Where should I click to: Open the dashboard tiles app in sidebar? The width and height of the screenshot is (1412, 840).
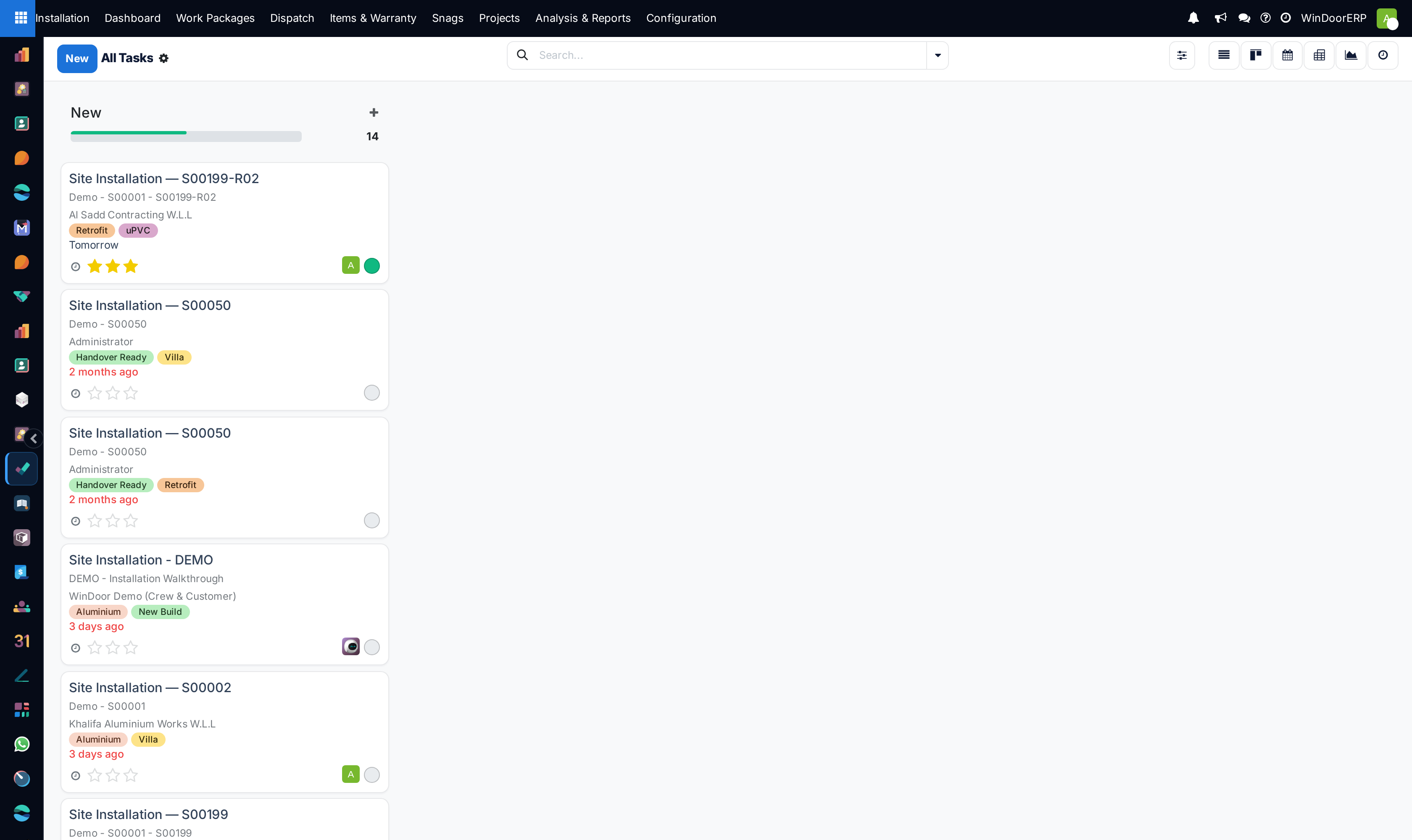pos(21,710)
